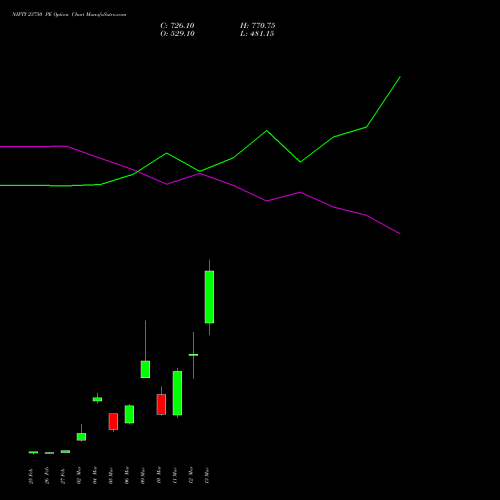
Task: Click the tall green candle for 13 Mar
Action: pyautogui.click(x=209, y=297)
